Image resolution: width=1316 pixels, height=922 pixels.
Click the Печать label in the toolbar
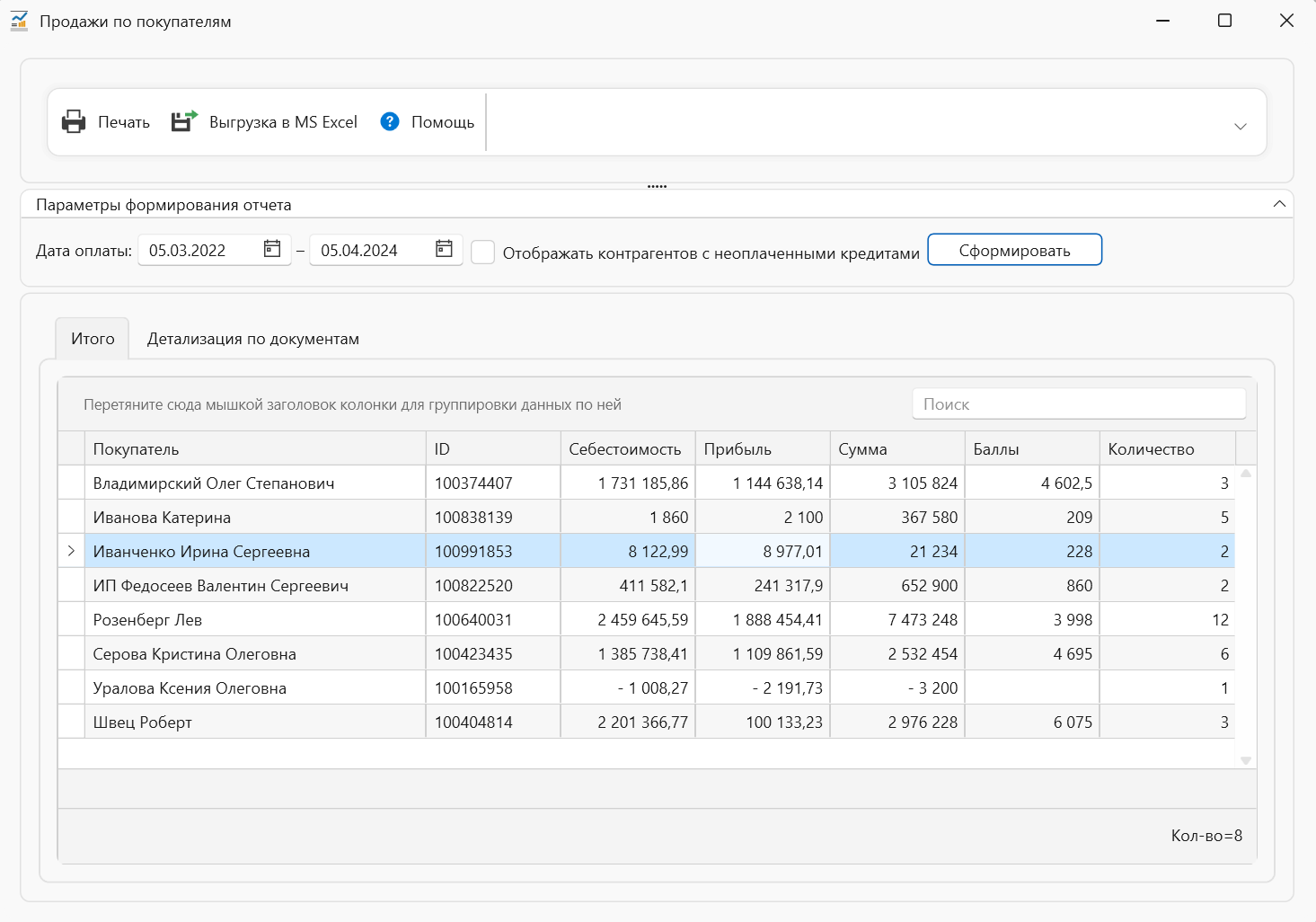click(x=124, y=122)
